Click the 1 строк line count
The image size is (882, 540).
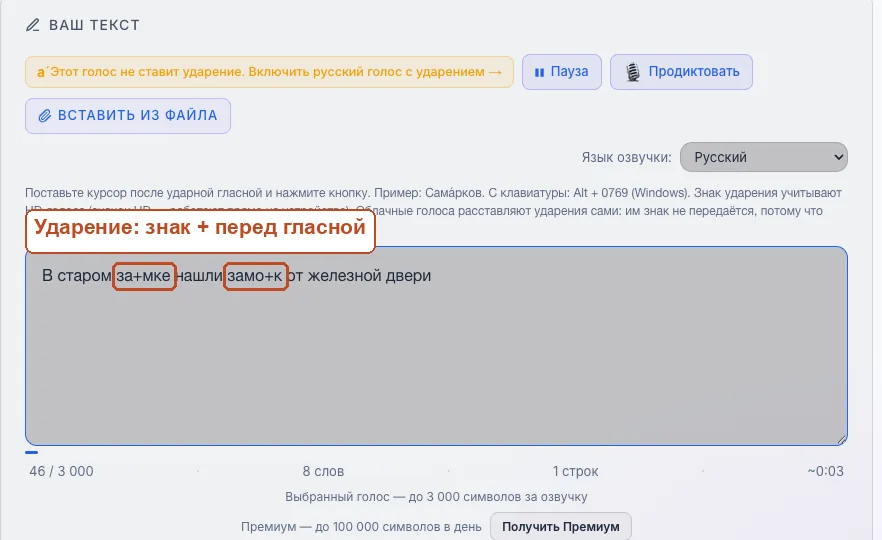pos(575,471)
